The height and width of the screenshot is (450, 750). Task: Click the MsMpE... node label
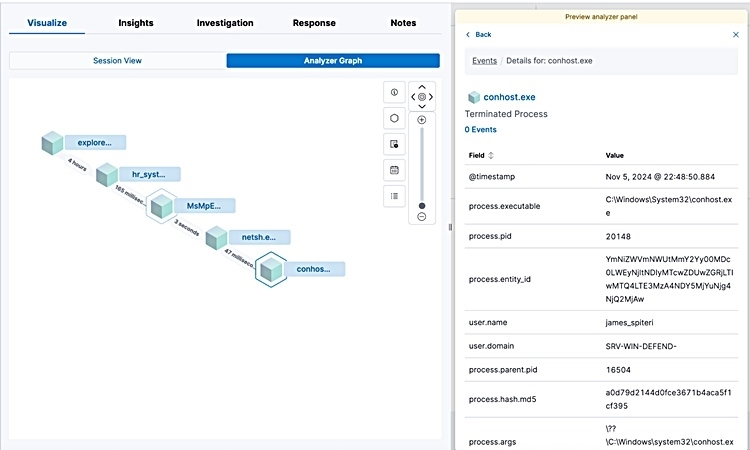tap(204, 206)
